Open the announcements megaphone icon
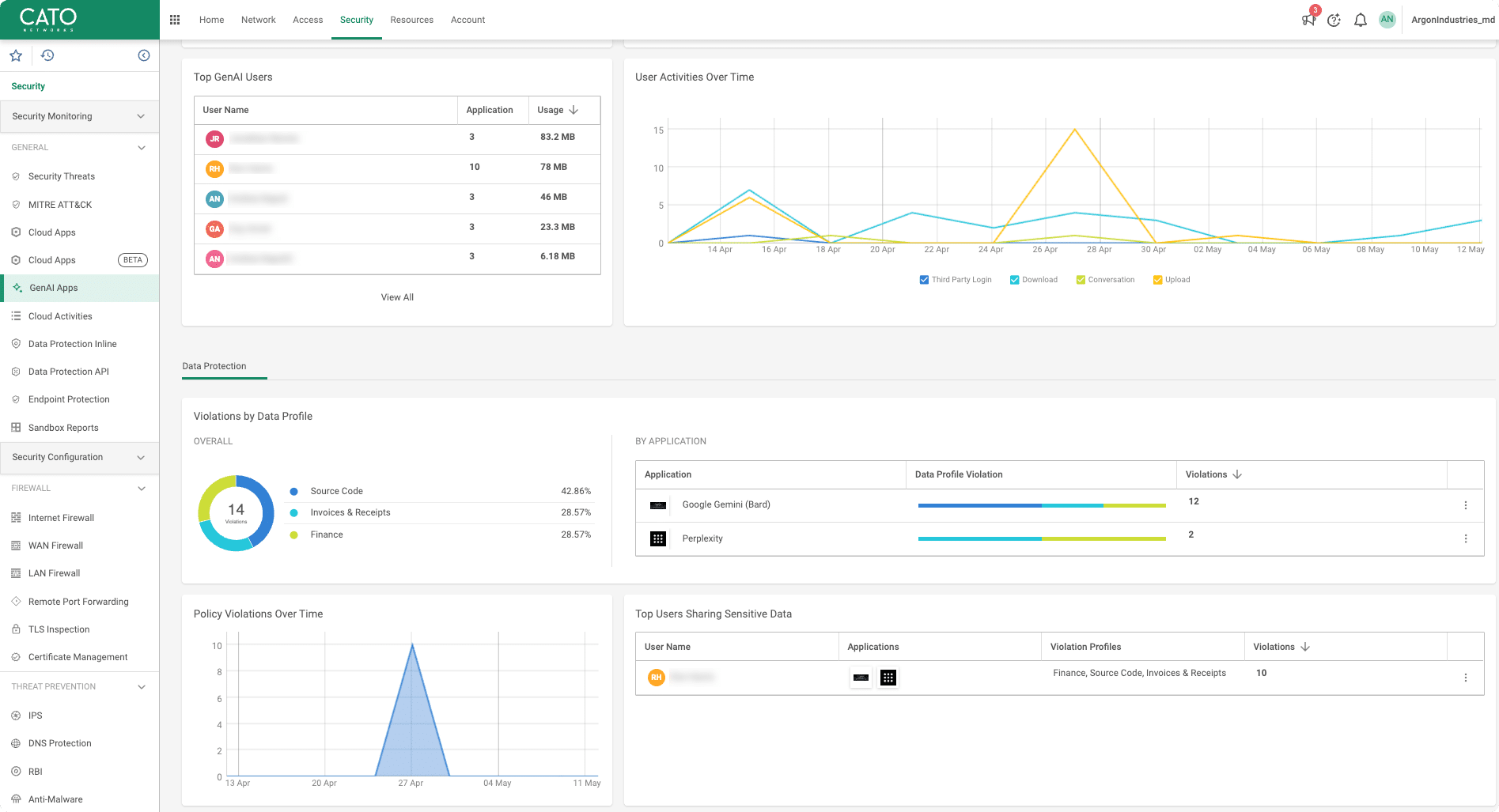The width and height of the screenshot is (1499, 812). click(1308, 20)
